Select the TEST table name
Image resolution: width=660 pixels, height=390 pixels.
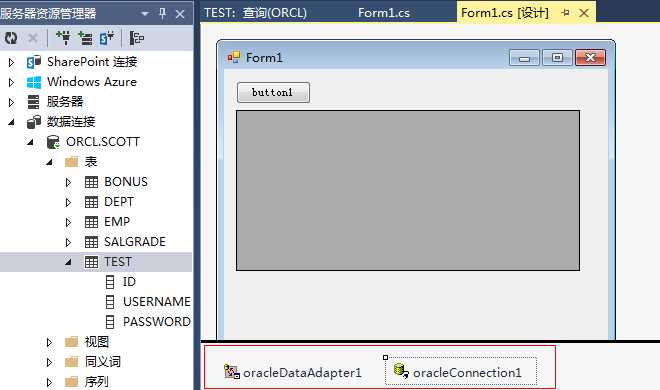click(118, 262)
